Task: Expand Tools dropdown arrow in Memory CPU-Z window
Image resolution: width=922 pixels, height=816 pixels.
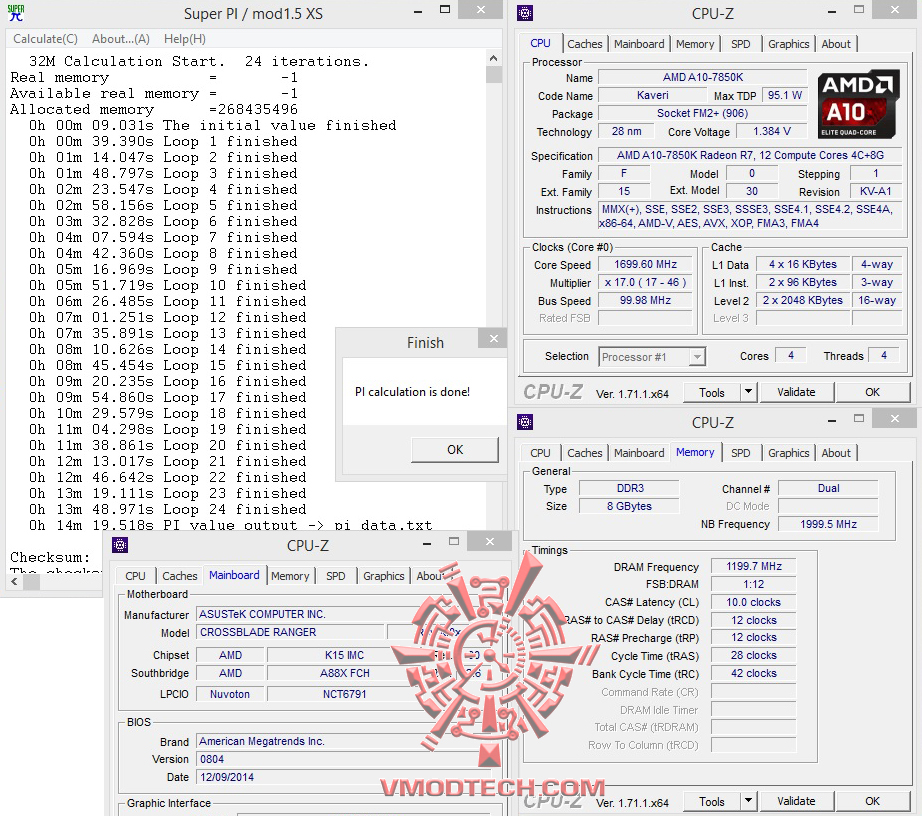Action: tap(748, 801)
